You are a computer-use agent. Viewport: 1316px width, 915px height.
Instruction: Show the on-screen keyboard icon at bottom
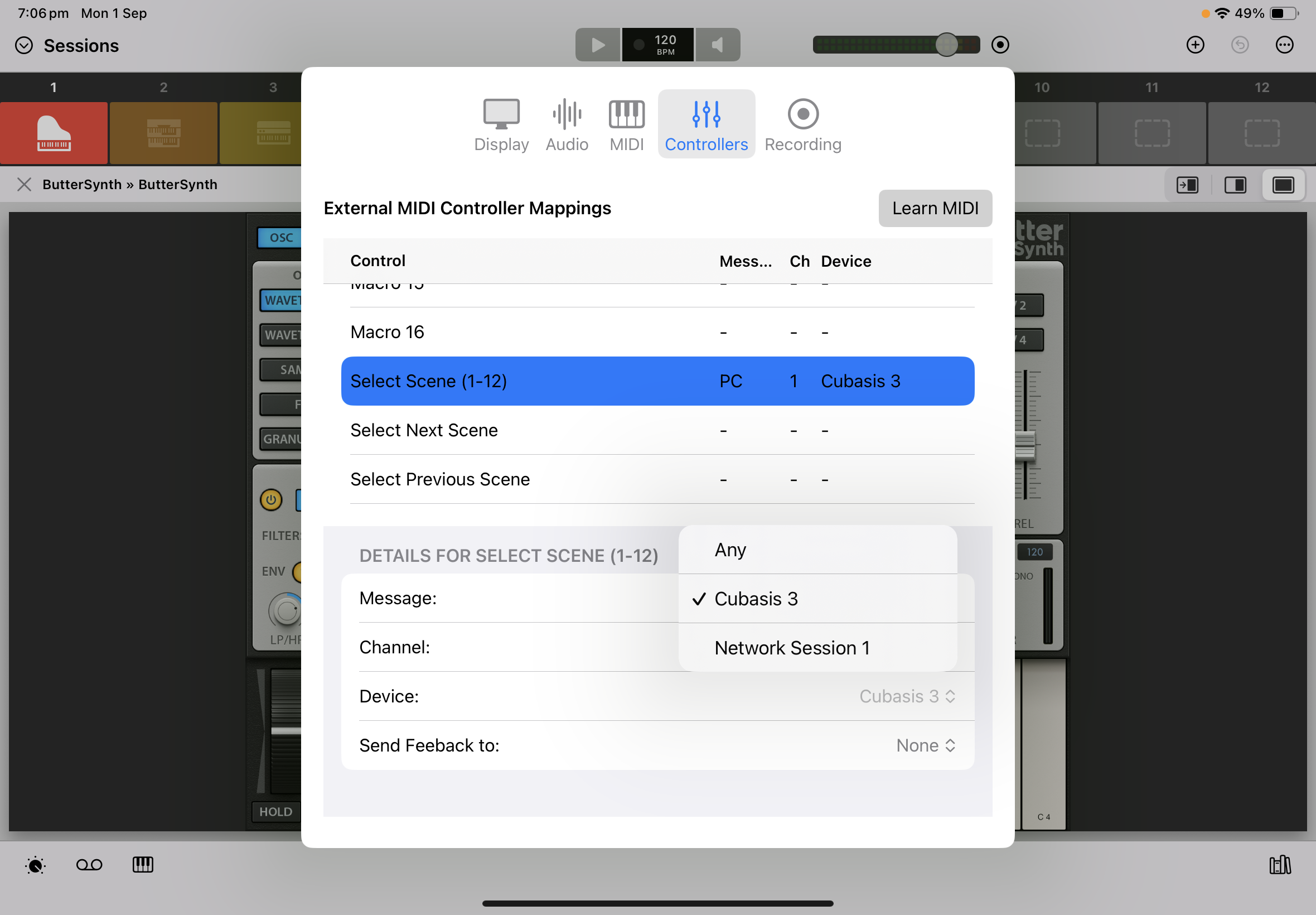point(143,865)
